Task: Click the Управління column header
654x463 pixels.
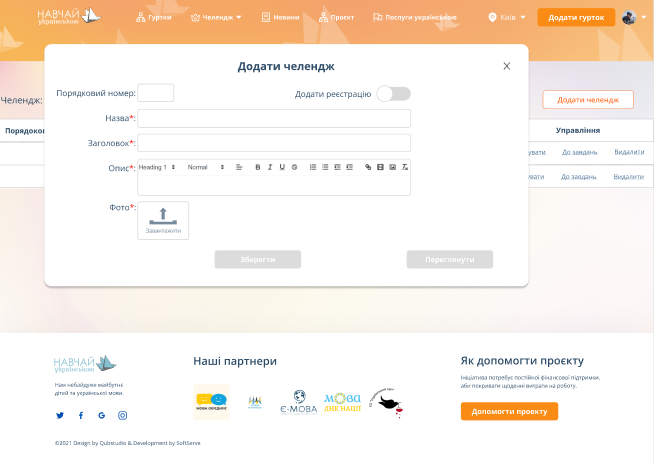Action: click(x=578, y=131)
